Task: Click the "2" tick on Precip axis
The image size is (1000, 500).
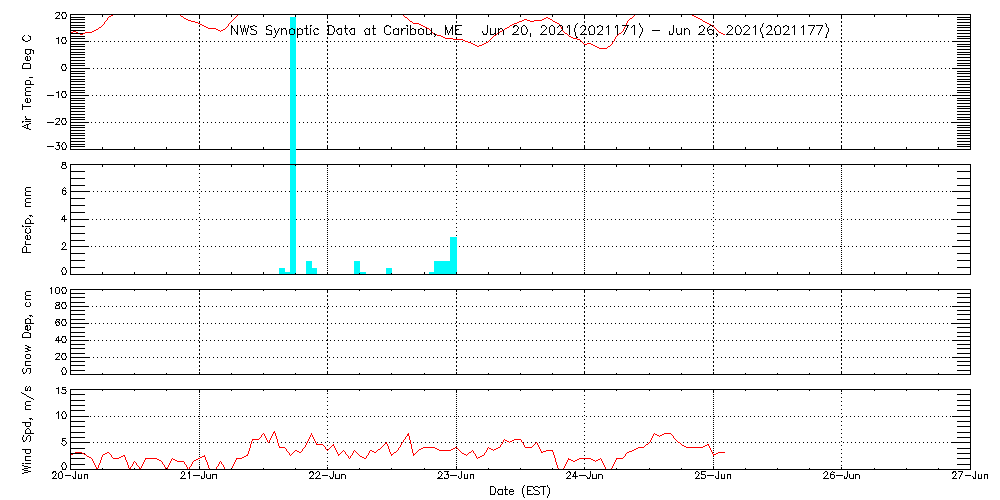Action: coord(64,246)
